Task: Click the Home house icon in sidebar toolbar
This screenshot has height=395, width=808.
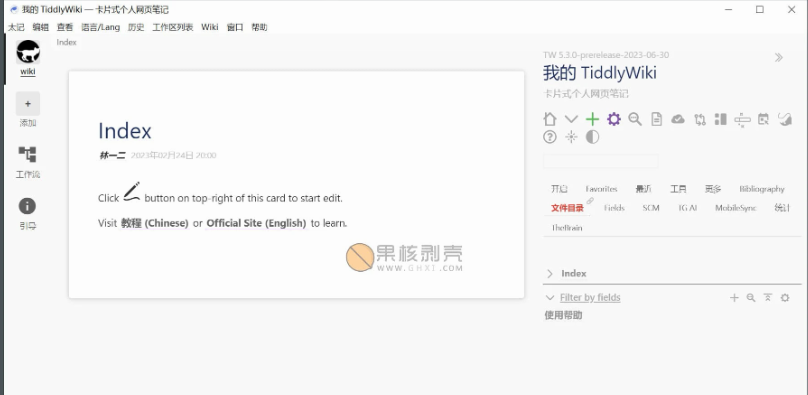Action: [x=550, y=119]
